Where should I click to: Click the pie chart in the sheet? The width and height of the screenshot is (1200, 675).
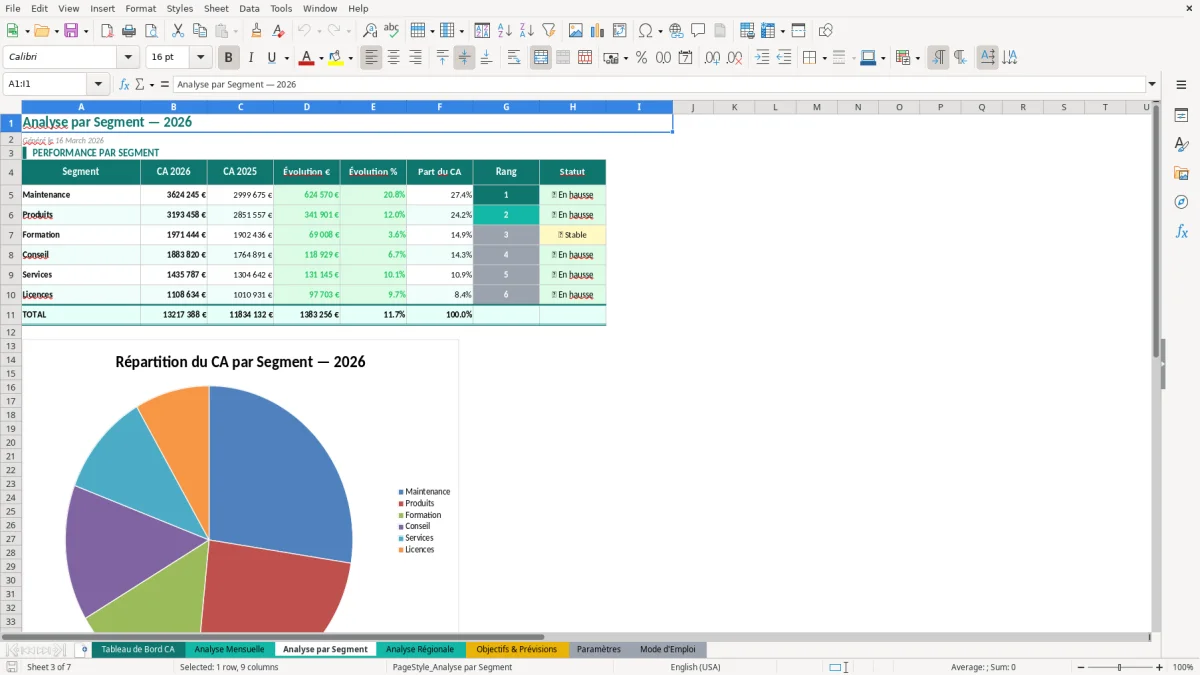(209, 510)
